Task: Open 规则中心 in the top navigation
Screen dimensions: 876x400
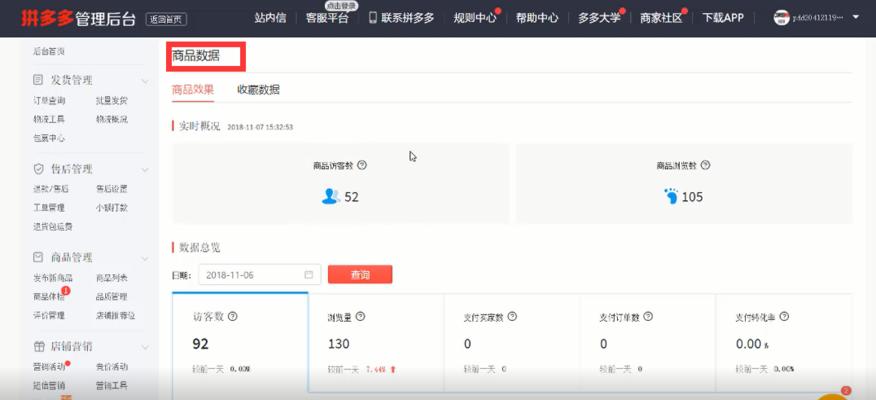Action: pos(475,18)
